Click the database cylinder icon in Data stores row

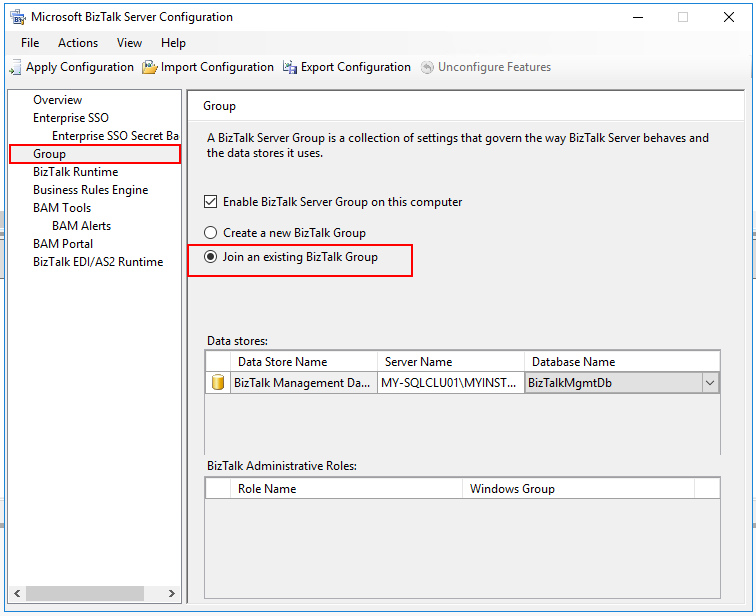[218, 383]
